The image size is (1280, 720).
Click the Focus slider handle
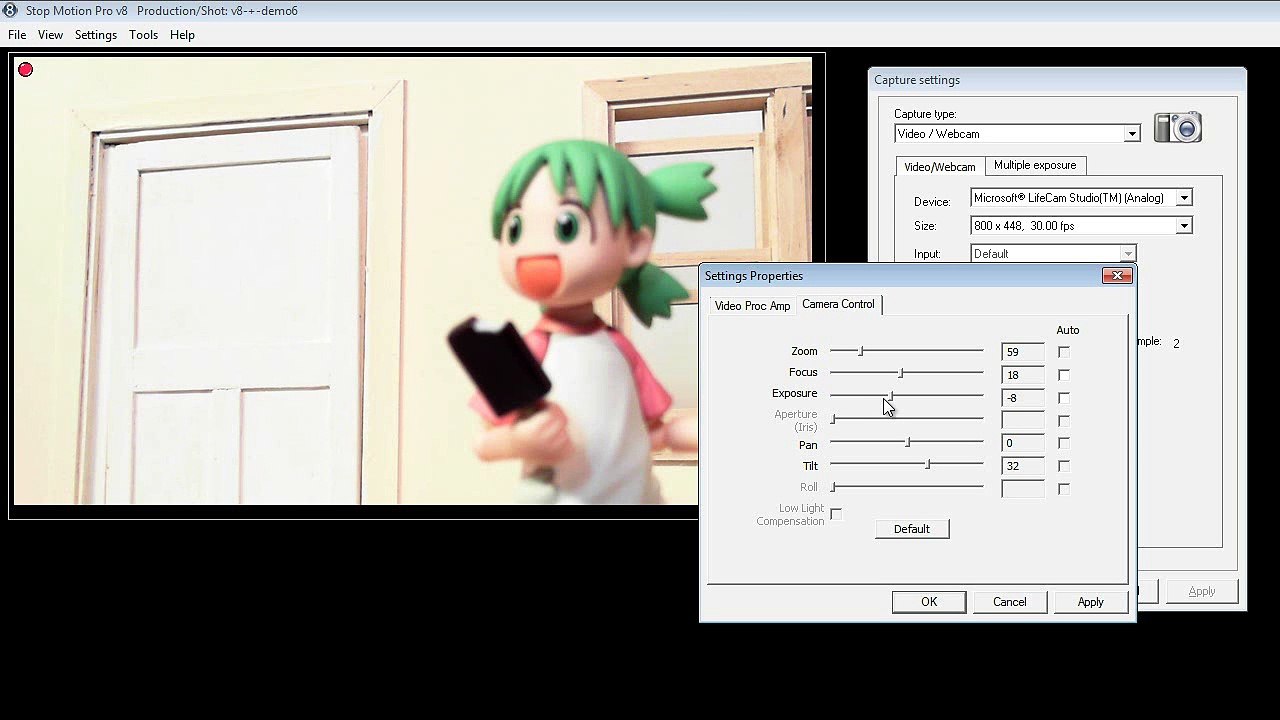pyautogui.click(x=901, y=372)
